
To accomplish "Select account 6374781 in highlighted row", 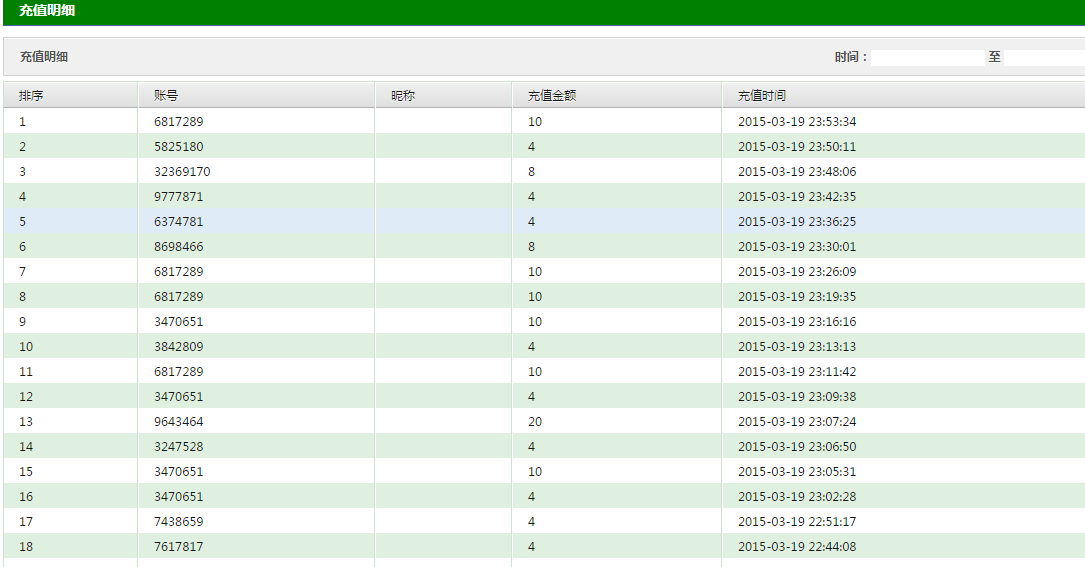I will [x=179, y=222].
